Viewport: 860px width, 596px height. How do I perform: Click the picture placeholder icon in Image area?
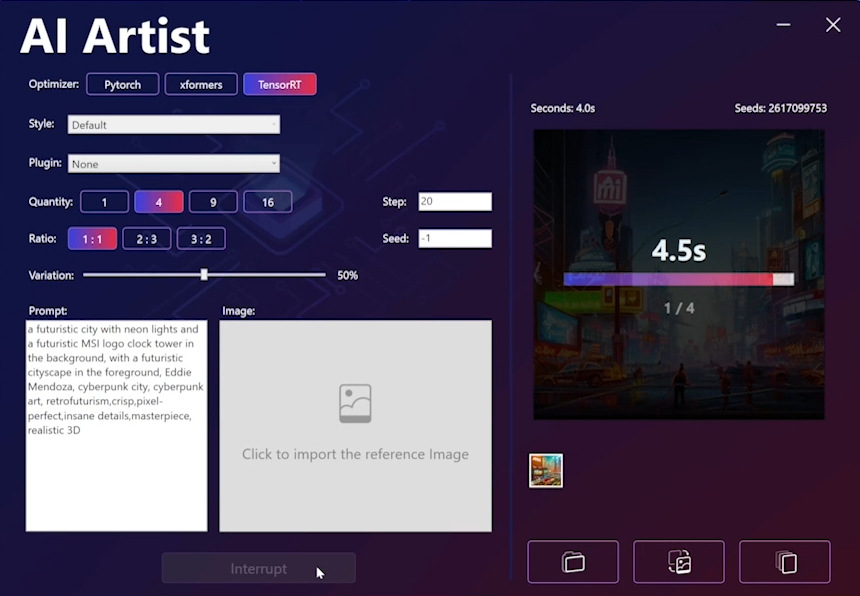click(x=355, y=403)
